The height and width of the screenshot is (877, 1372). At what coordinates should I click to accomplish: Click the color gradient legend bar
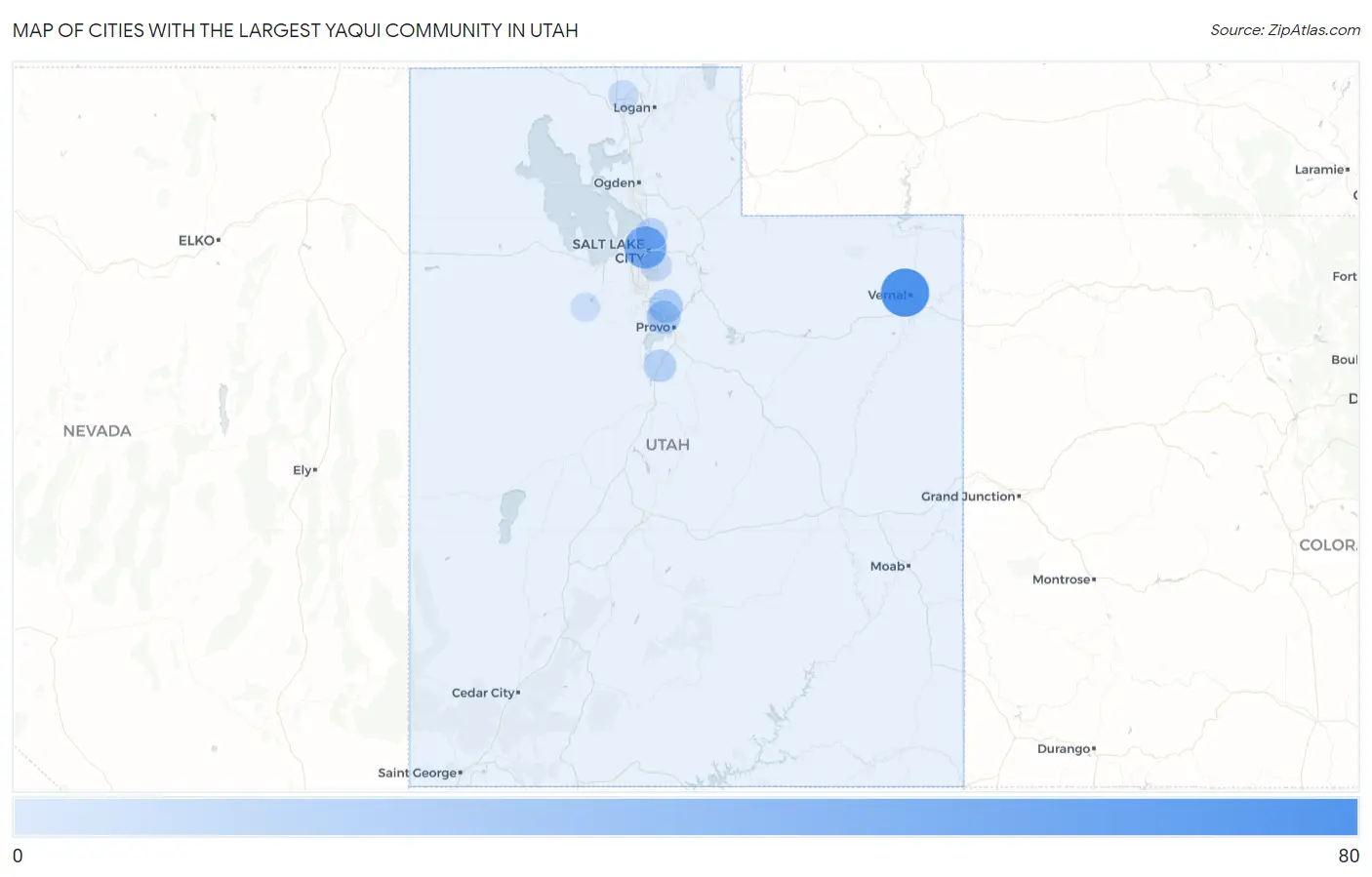[x=685, y=817]
